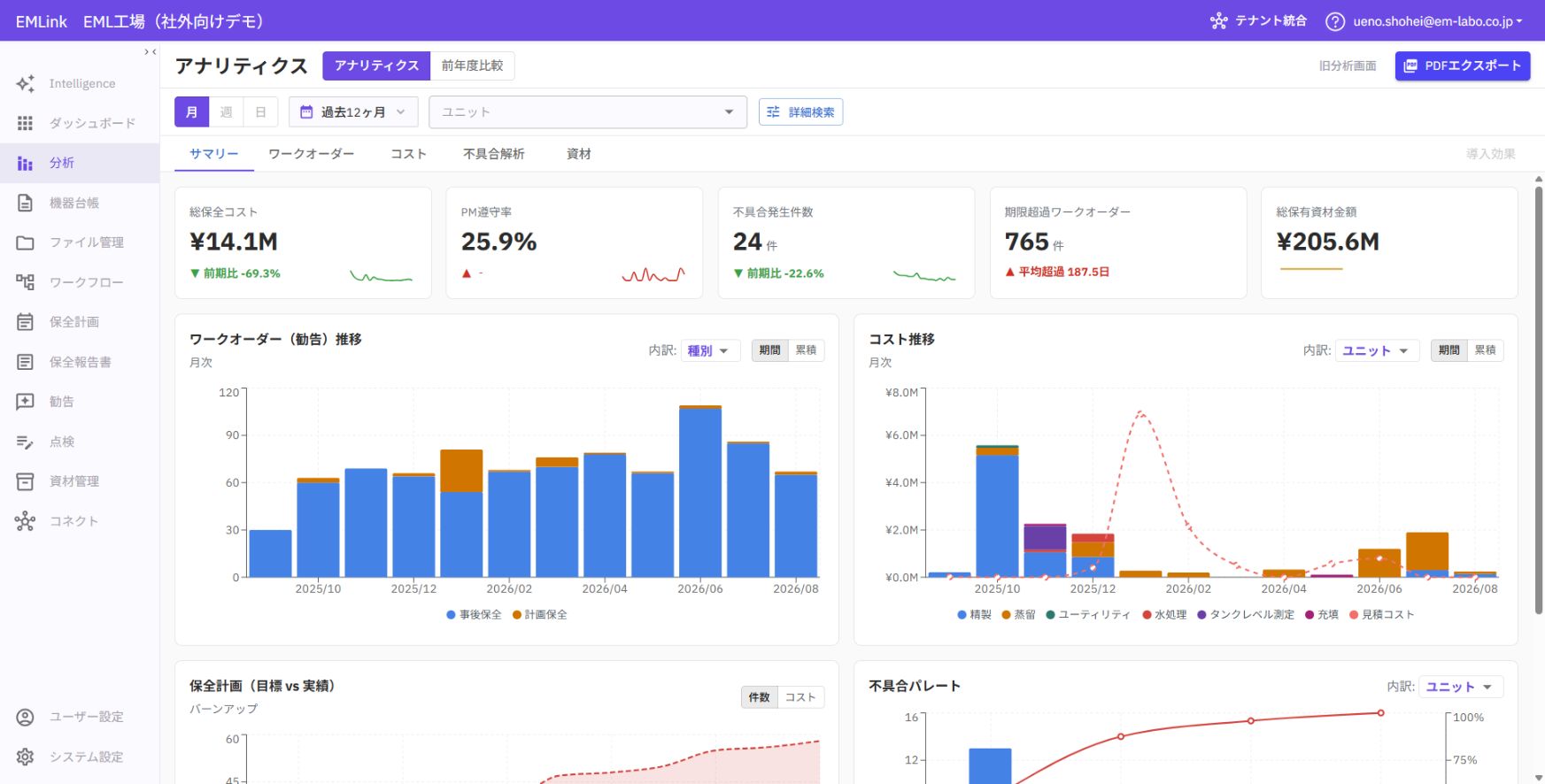The height and width of the screenshot is (784, 1545).
Task: Open コネクト hub icon
Action: (25, 521)
